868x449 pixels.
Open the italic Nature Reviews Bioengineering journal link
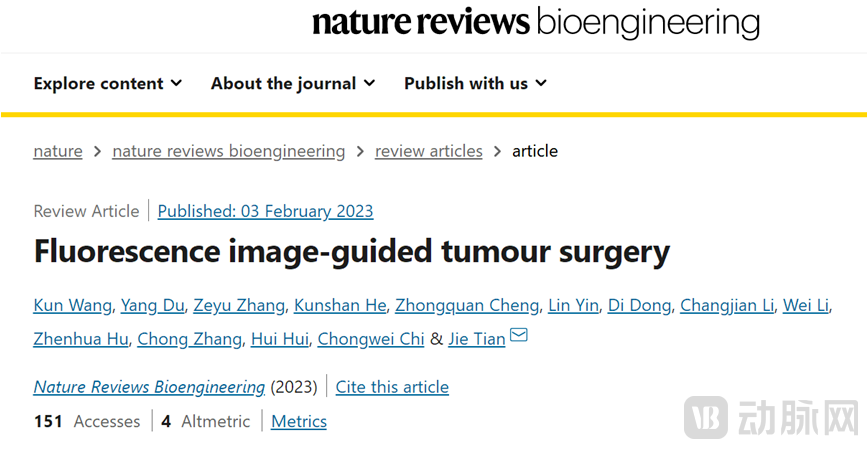click(149, 387)
